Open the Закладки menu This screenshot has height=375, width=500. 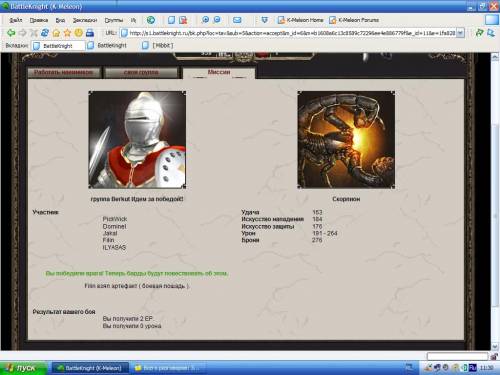pyautogui.click(x=85, y=20)
